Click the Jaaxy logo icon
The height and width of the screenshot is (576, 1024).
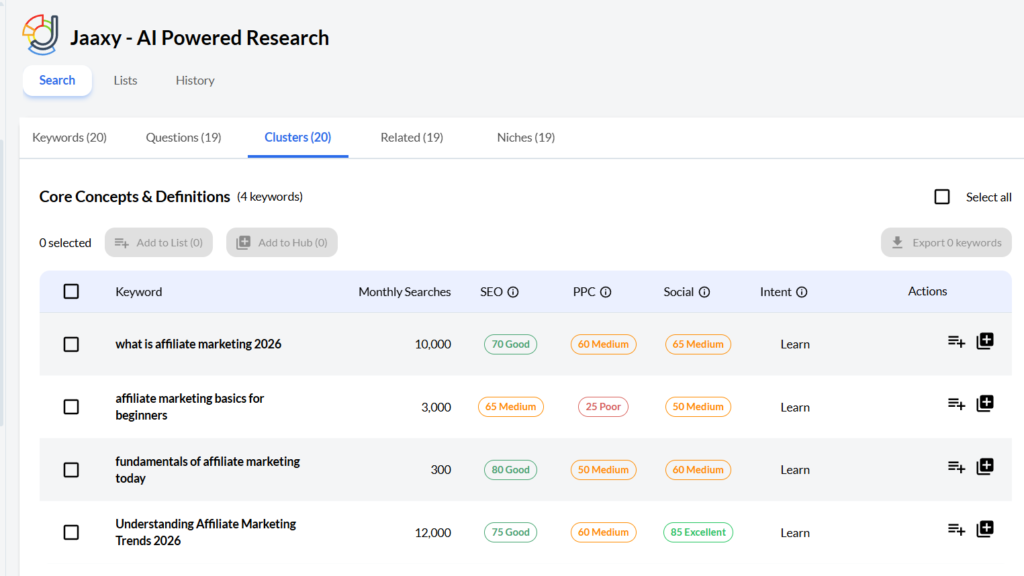coord(41,35)
